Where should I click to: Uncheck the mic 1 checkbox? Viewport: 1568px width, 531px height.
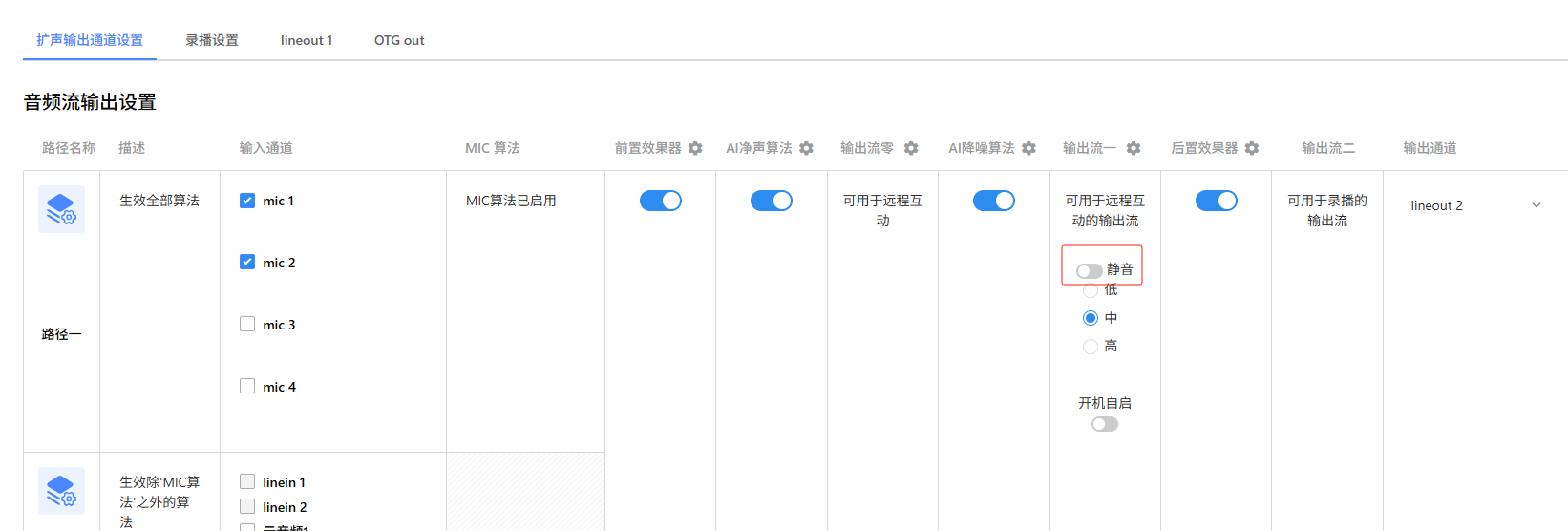[247, 201]
